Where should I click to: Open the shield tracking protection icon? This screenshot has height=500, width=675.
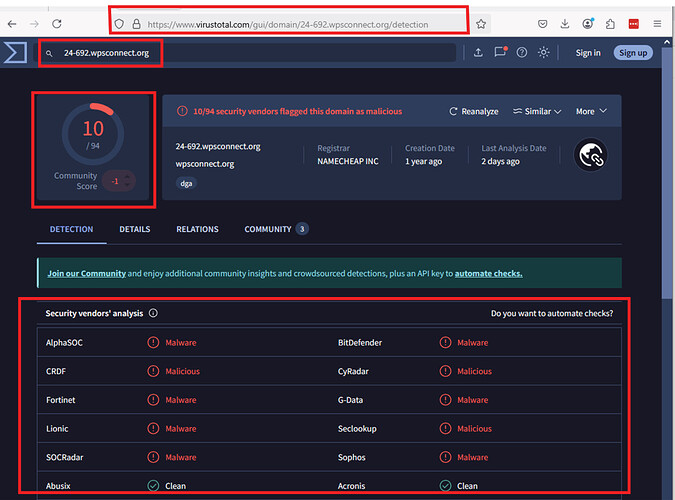[120, 24]
